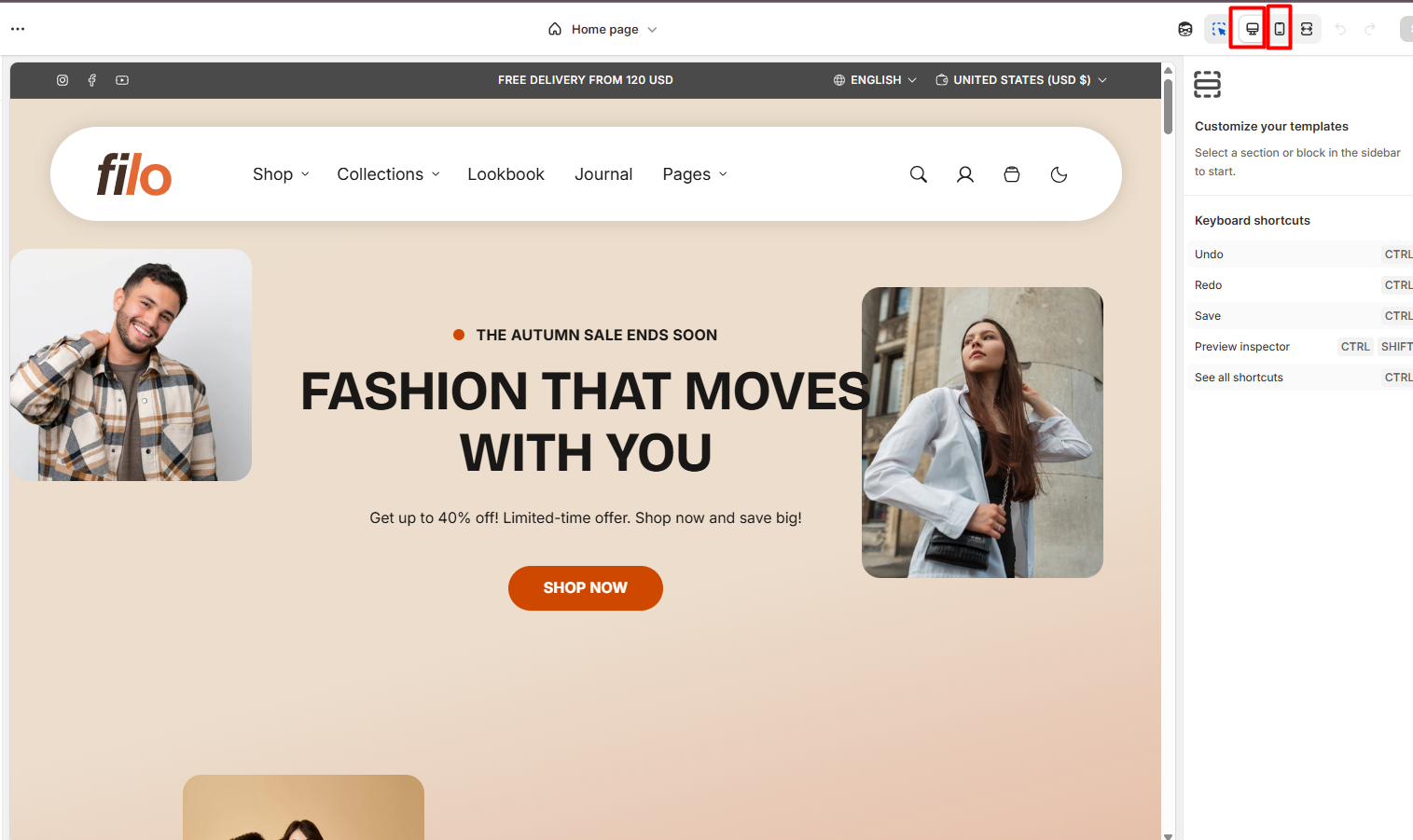This screenshot has height=840, width=1413.
Task: Toggle dark mode moon icon
Action: [x=1059, y=174]
